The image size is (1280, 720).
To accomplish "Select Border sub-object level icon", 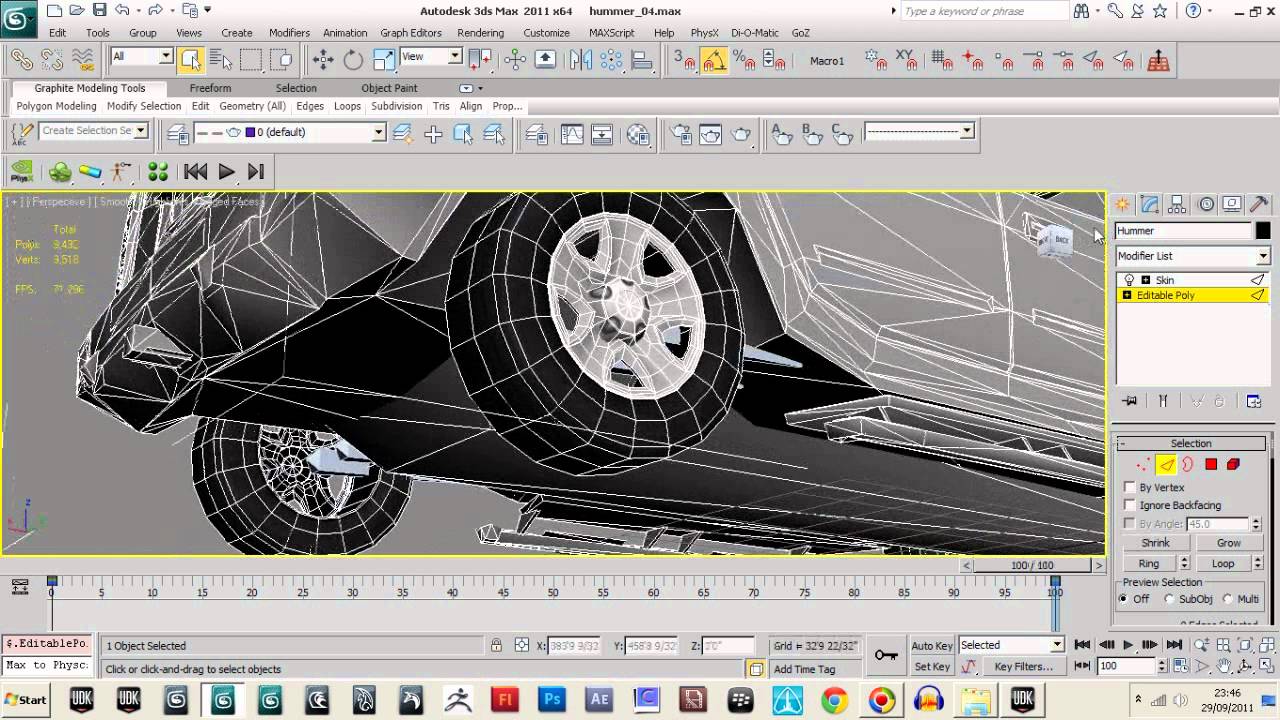I will pos(1188,465).
